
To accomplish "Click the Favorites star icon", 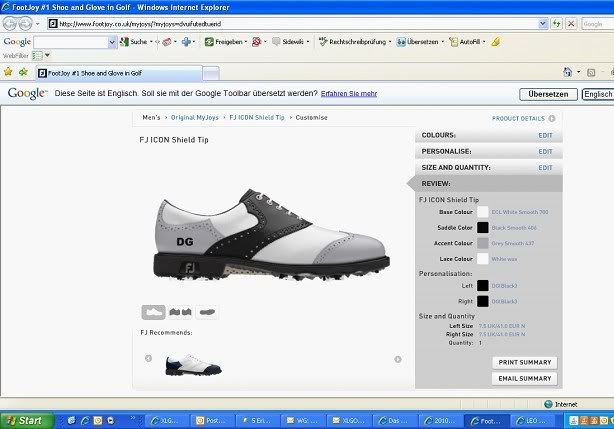I will [8, 72].
